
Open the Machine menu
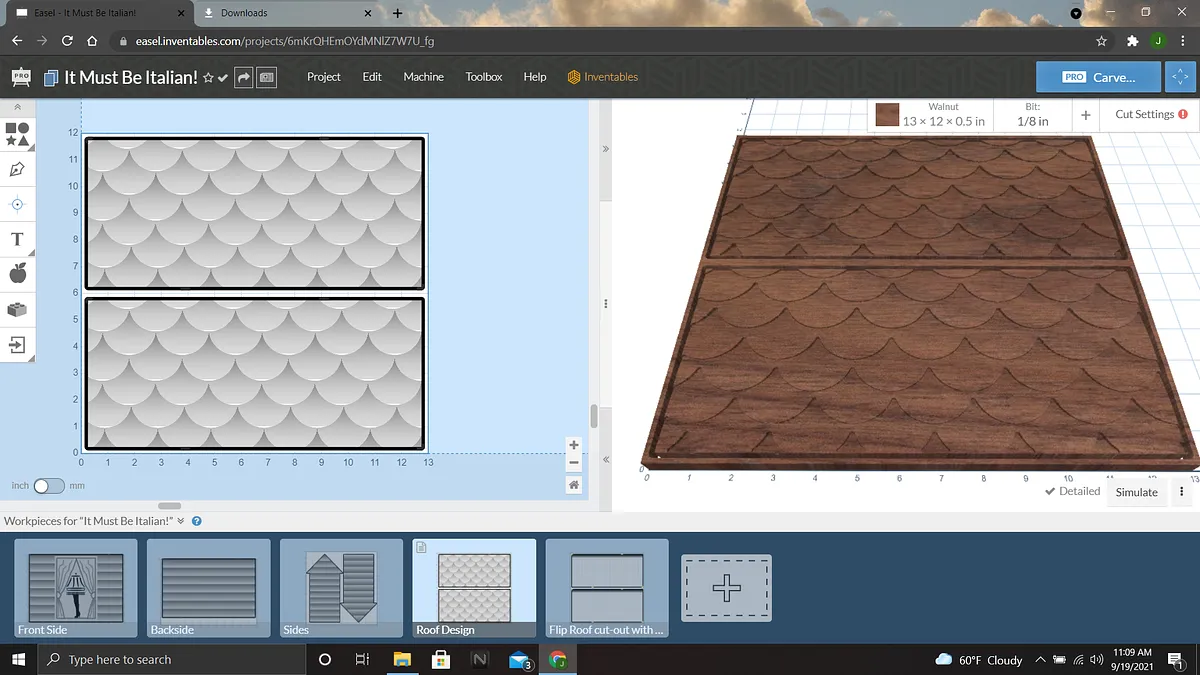tap(423, 77)
